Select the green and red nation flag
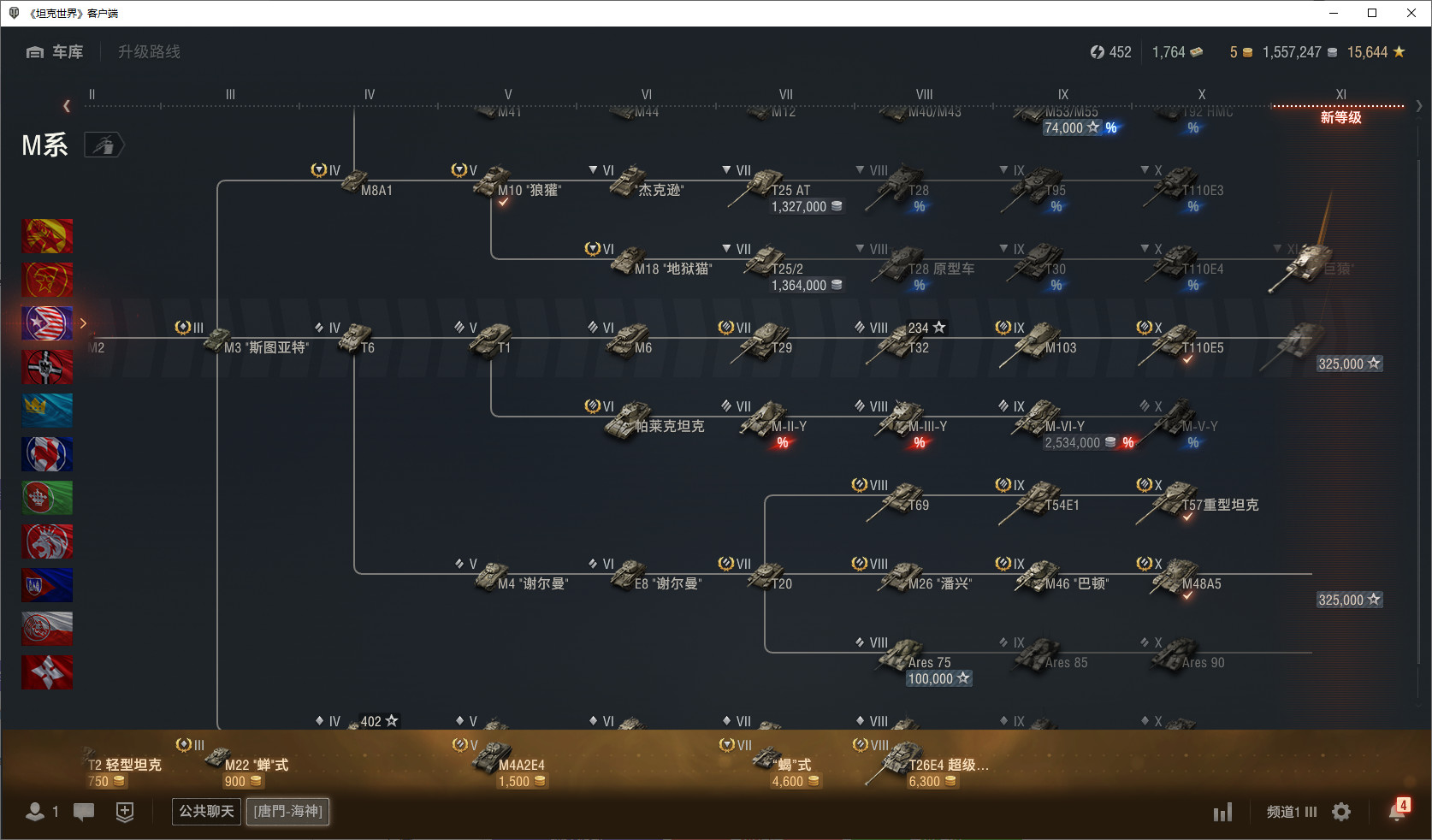 point(47,498)
